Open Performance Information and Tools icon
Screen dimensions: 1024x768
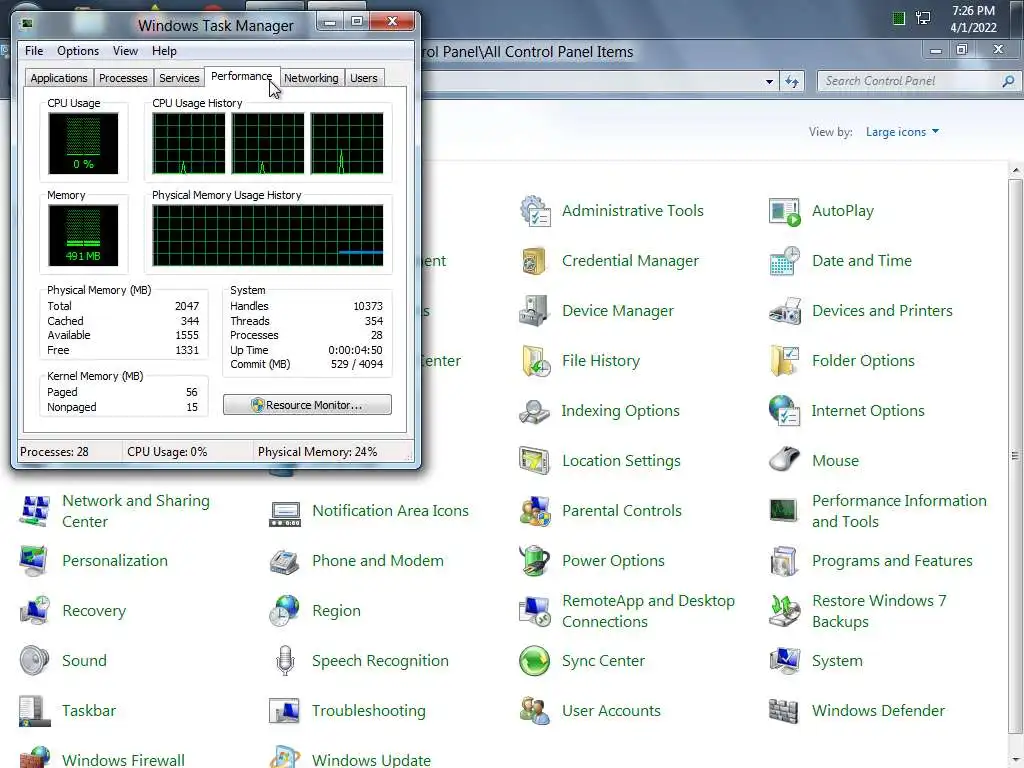click(784, 511)
